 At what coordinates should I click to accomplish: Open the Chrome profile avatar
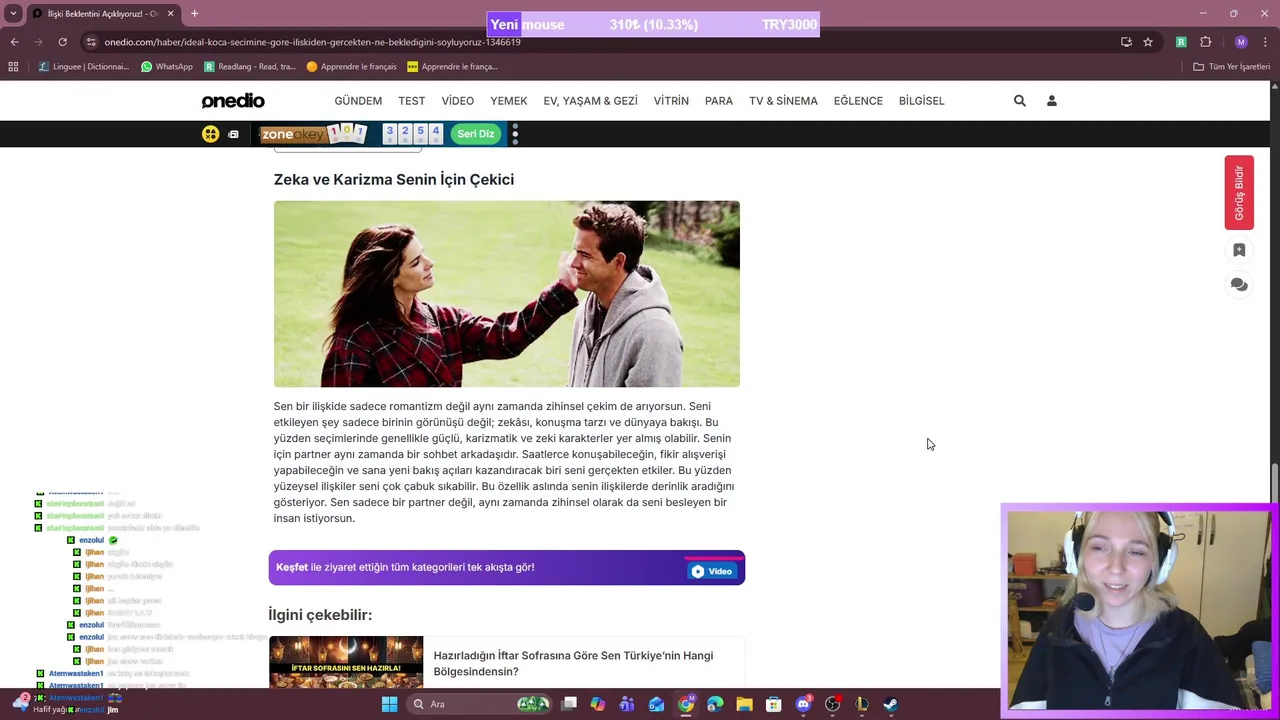point(1241,42)
